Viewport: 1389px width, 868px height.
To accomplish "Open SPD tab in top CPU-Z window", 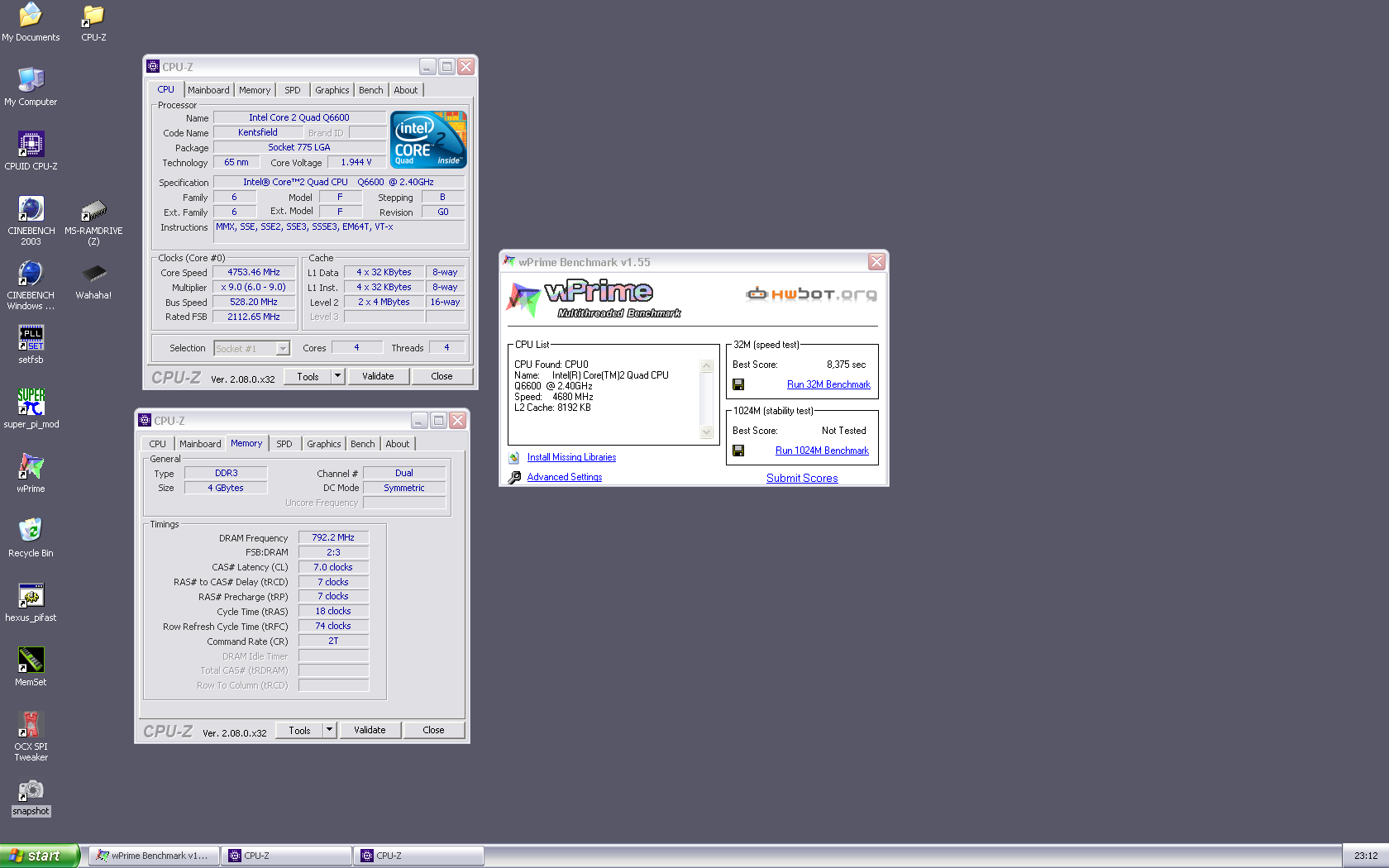I will [x=293, y=90].
